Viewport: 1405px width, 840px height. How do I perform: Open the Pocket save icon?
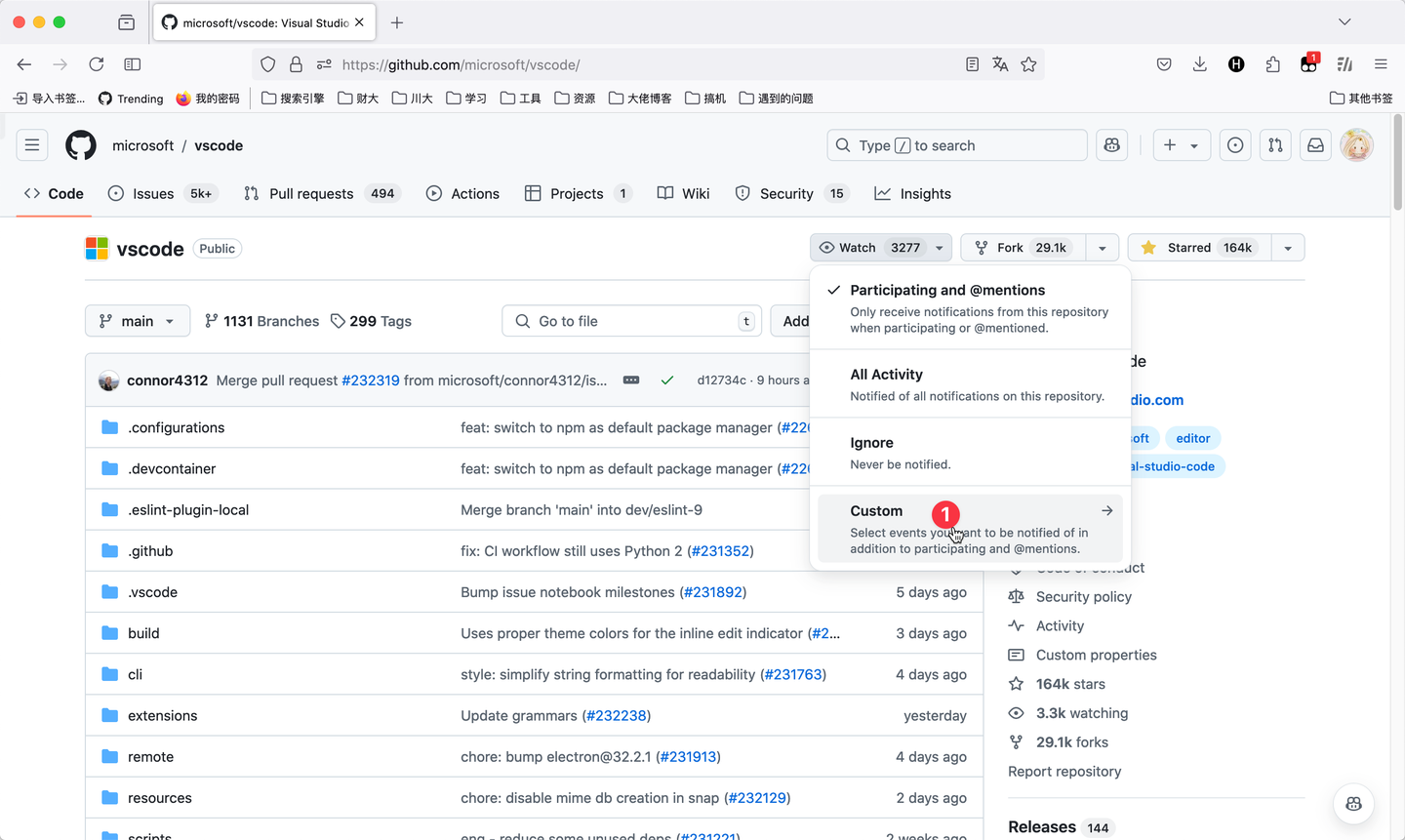coord(1164,64)
